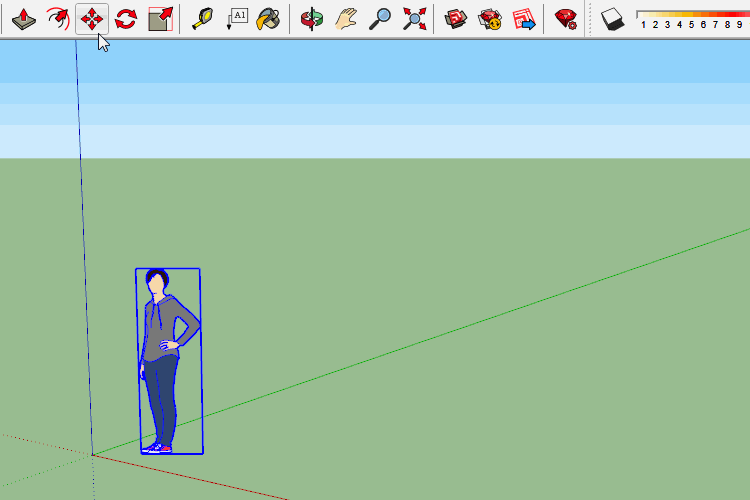Click Zoom Extents tool
The image size is (750, 500).
pyautogui.click(x=414, y=18)
